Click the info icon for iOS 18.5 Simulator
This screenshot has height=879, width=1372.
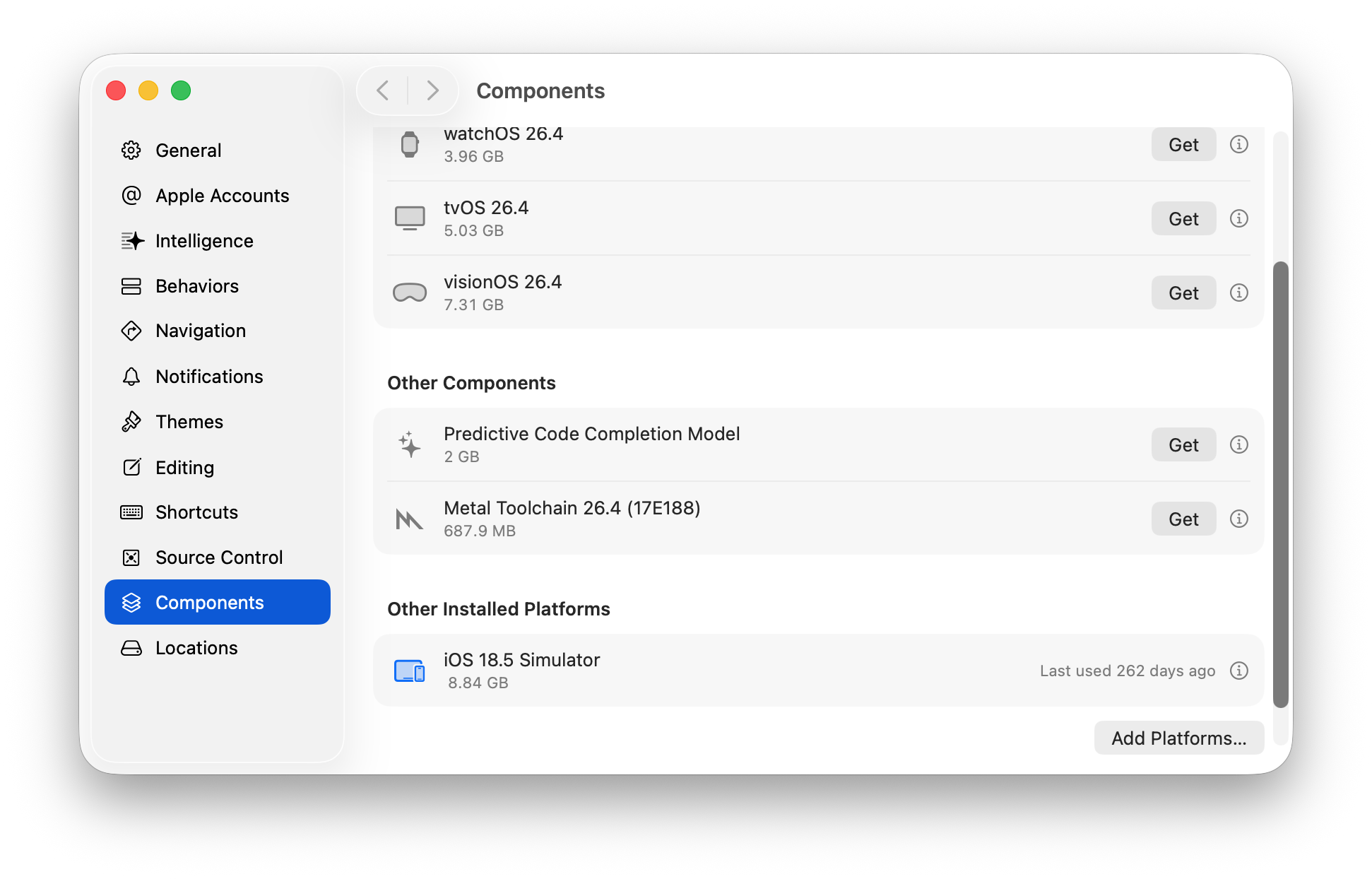[1238, 671]
